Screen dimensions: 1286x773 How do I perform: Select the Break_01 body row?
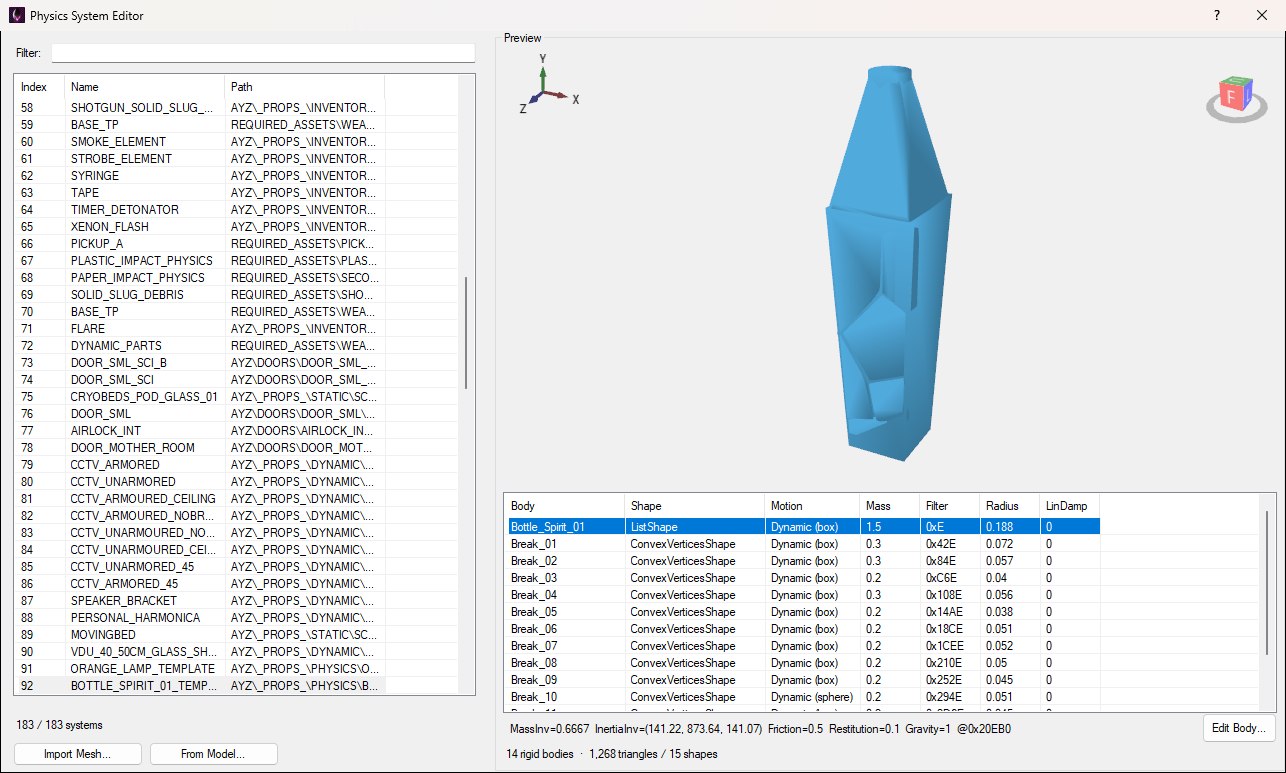pos(802,543)
